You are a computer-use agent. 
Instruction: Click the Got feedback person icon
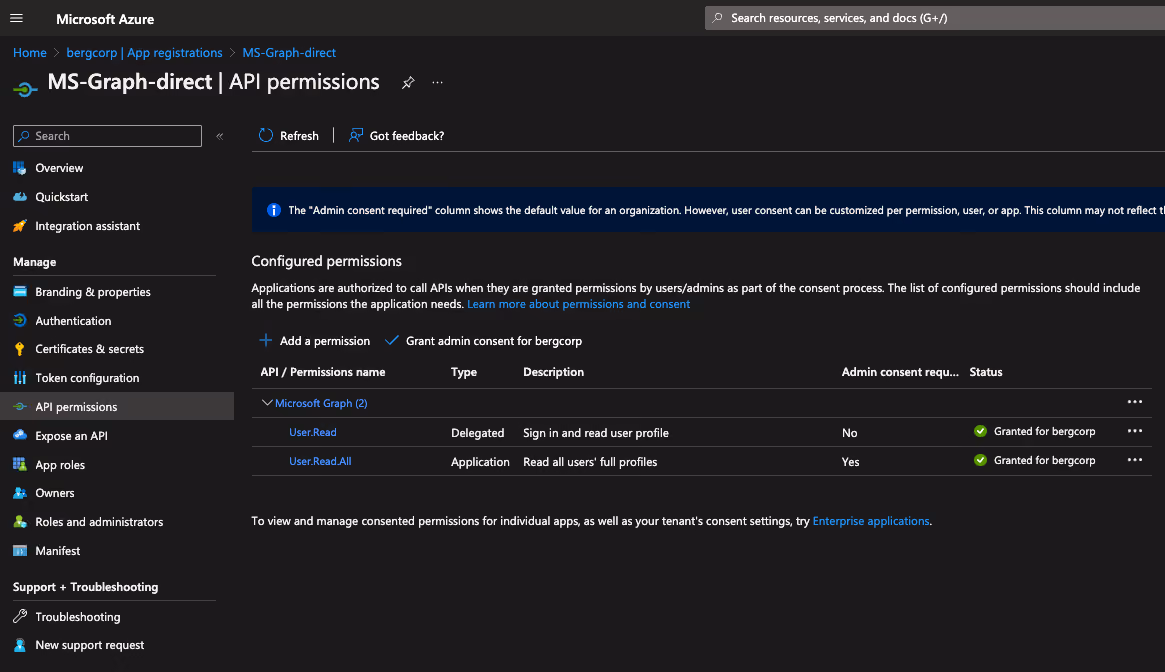coord(356,135)
